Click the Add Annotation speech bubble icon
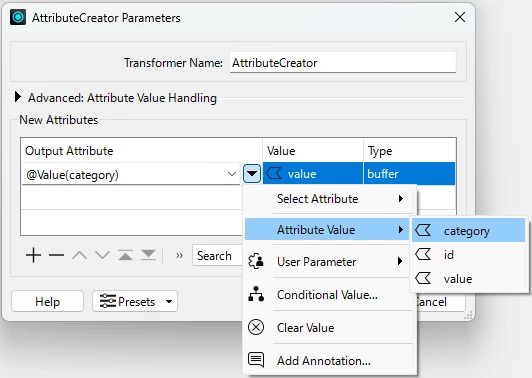The width and height of the screenshot is (532, 378). click(x=256, y=360)
